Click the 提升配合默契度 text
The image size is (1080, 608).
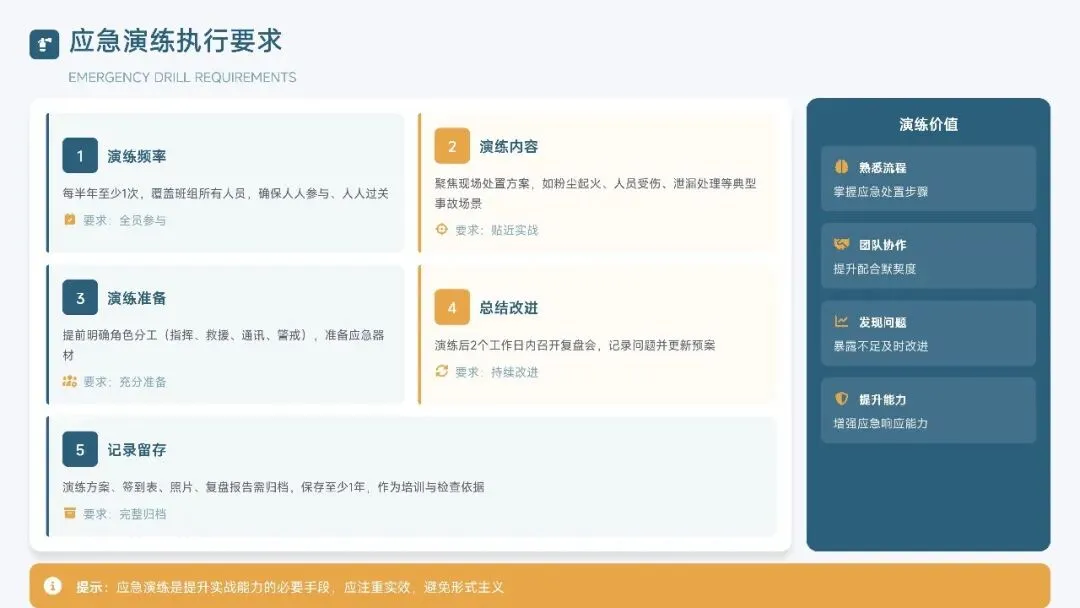click(x=875, y=269)
